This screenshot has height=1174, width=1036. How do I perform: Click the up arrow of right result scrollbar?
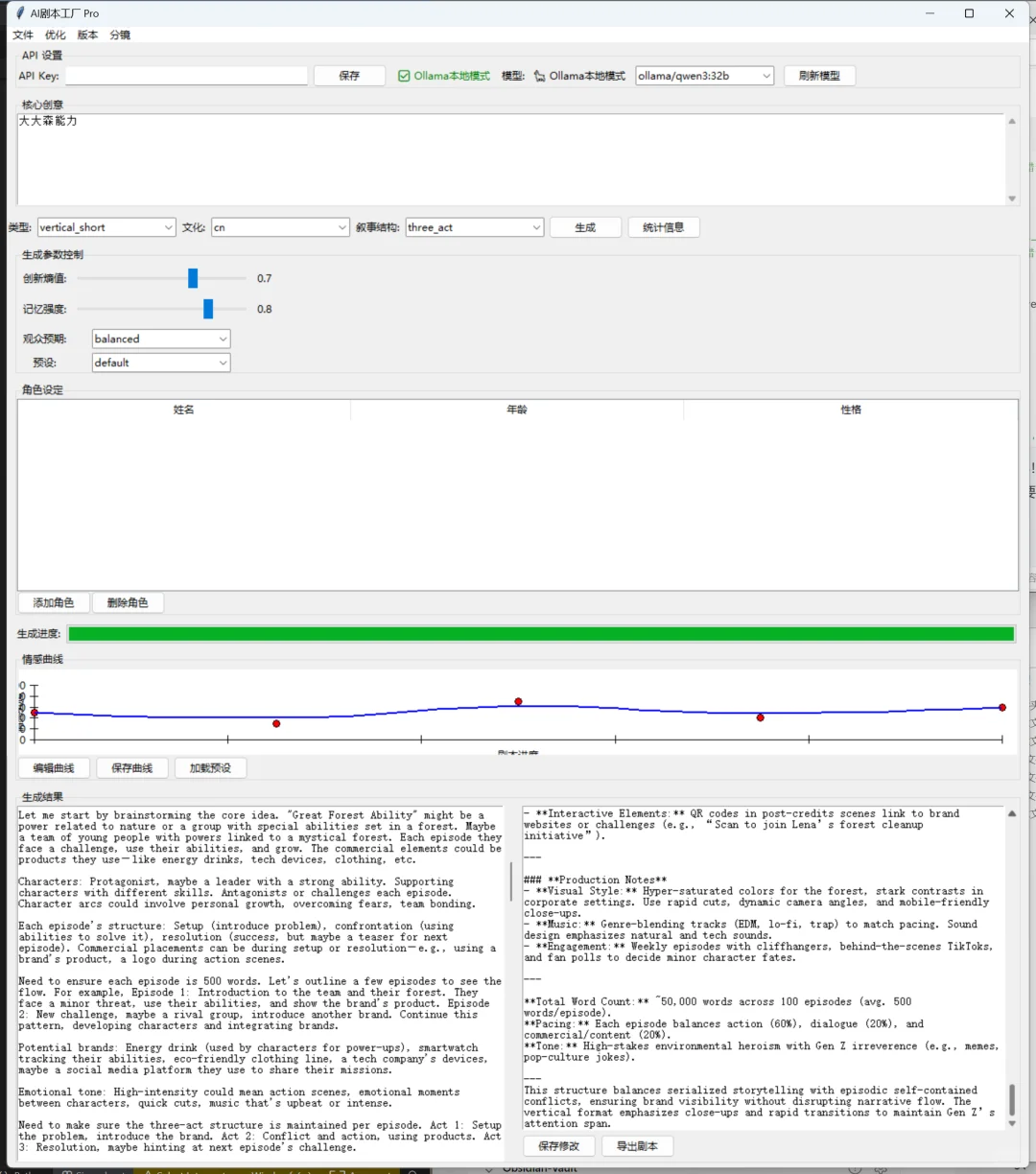click(x=1012, y=813)
